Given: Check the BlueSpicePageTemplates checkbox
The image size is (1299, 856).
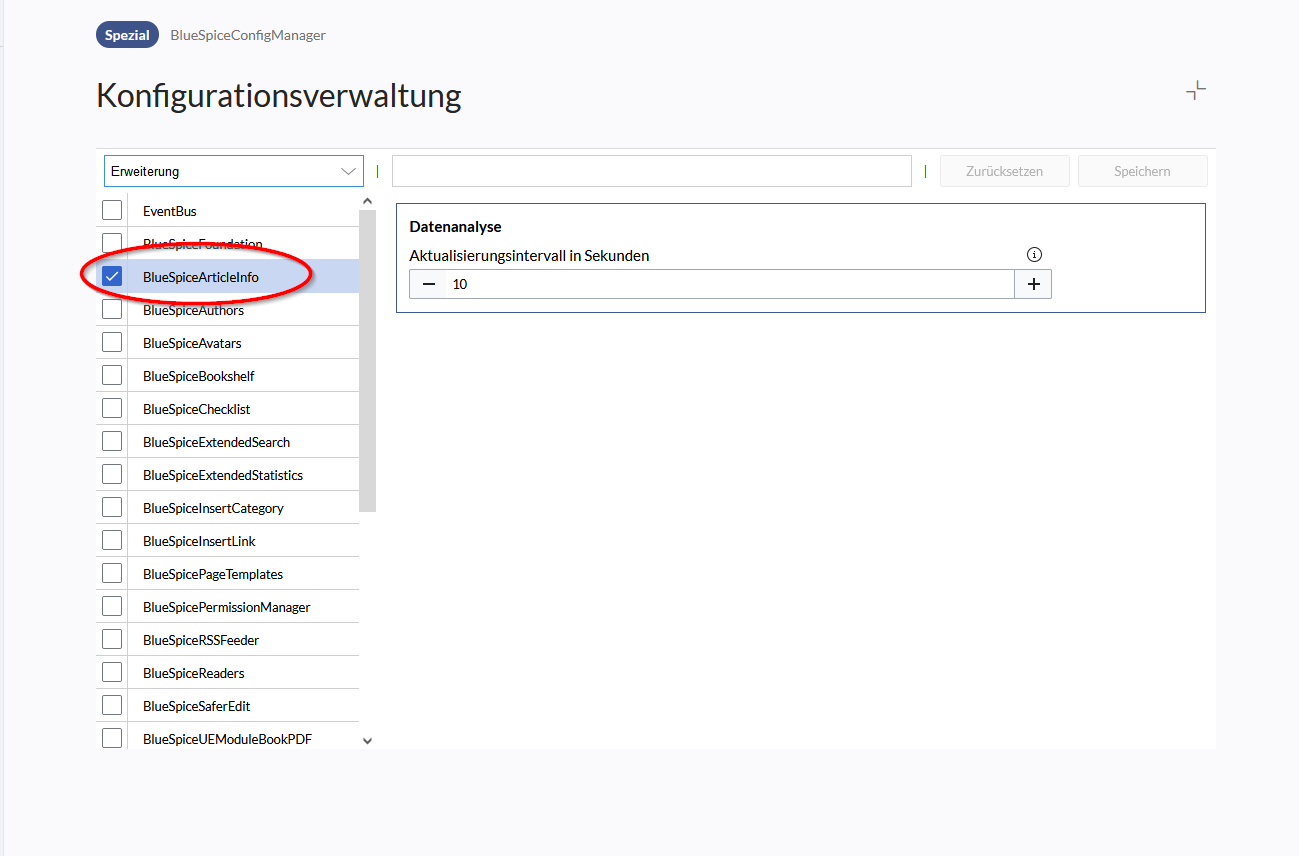Looking at the screenshot, I should pos(112,573).
